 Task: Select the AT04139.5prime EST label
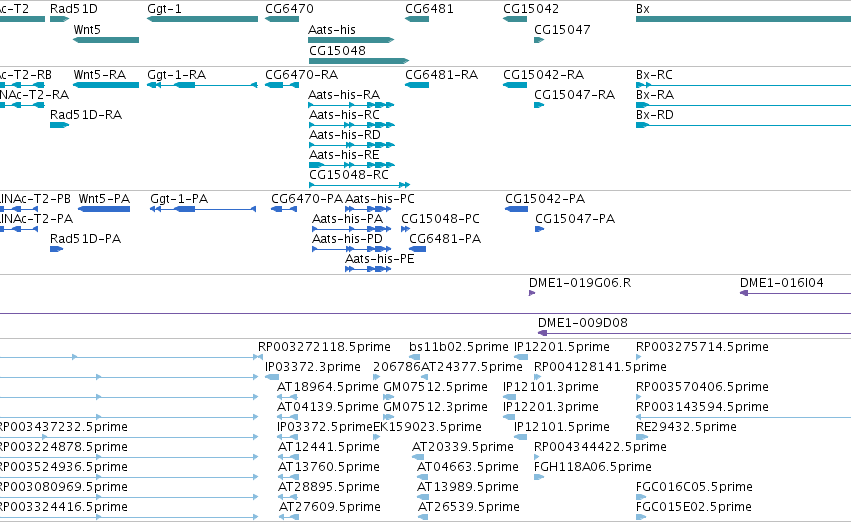pos(328,407)
